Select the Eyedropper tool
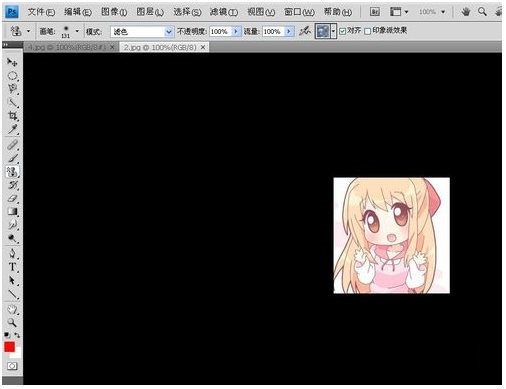The height and width of the screenshot is (389, 506). tap(12, 129)
